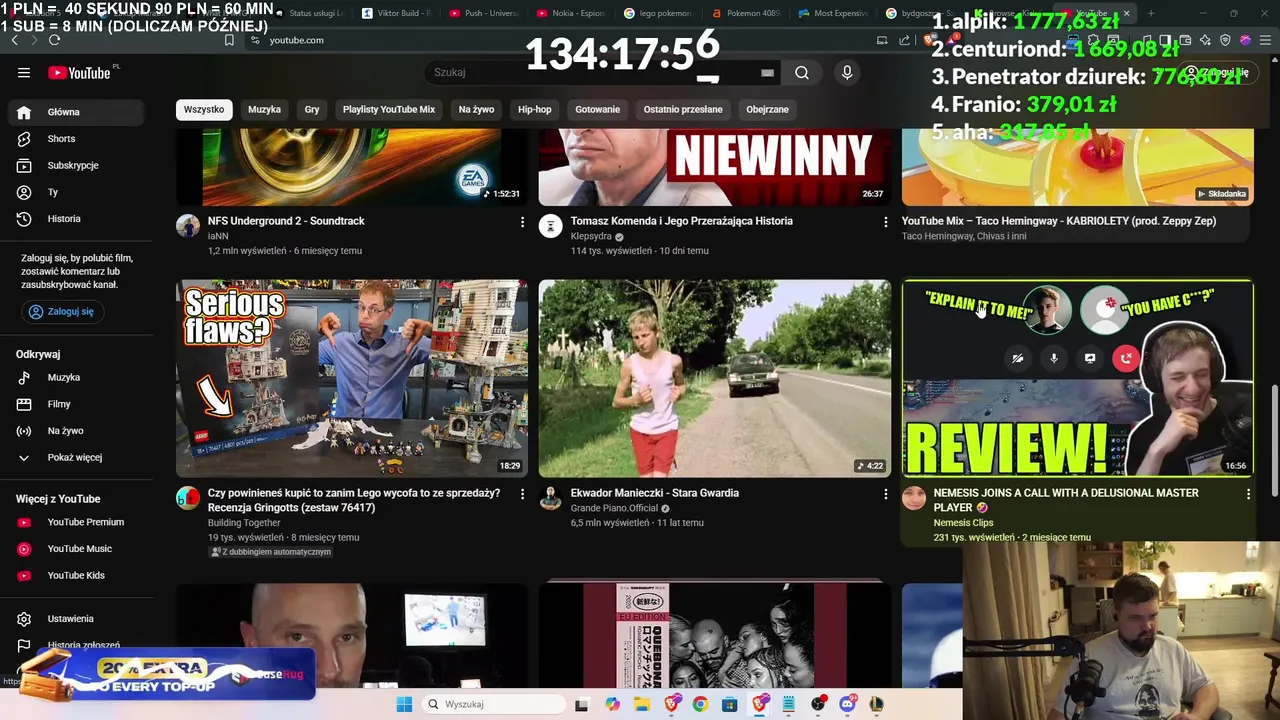Open Muzyka under Odkrywaj
The width and height of the screenshot is (1280, 720).
click(79, 377)
